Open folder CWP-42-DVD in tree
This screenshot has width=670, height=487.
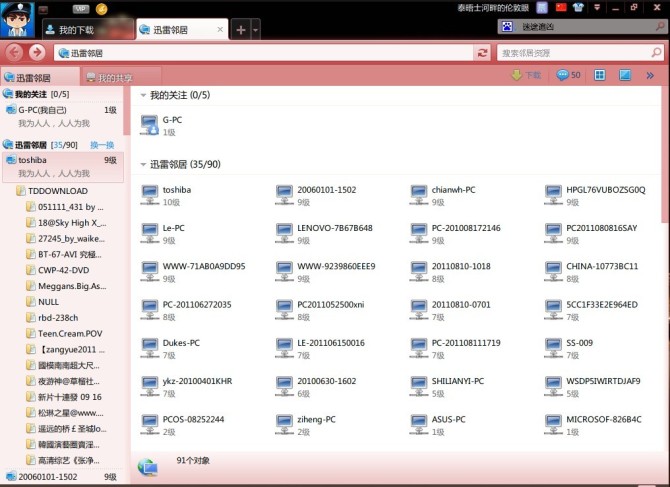tap(58, 270)
